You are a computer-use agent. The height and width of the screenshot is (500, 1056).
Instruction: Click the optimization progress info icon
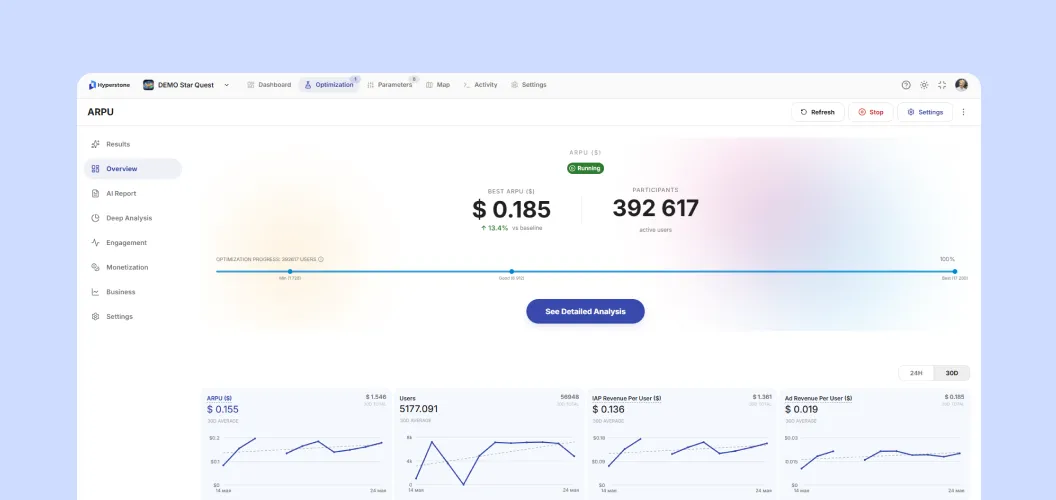click(321, 259)
